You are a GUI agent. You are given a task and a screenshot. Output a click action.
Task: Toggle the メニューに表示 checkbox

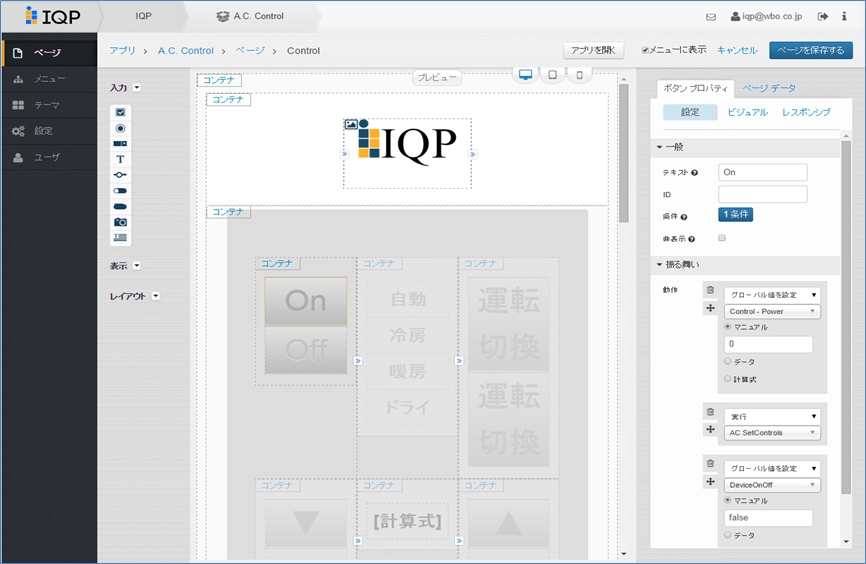646,50
